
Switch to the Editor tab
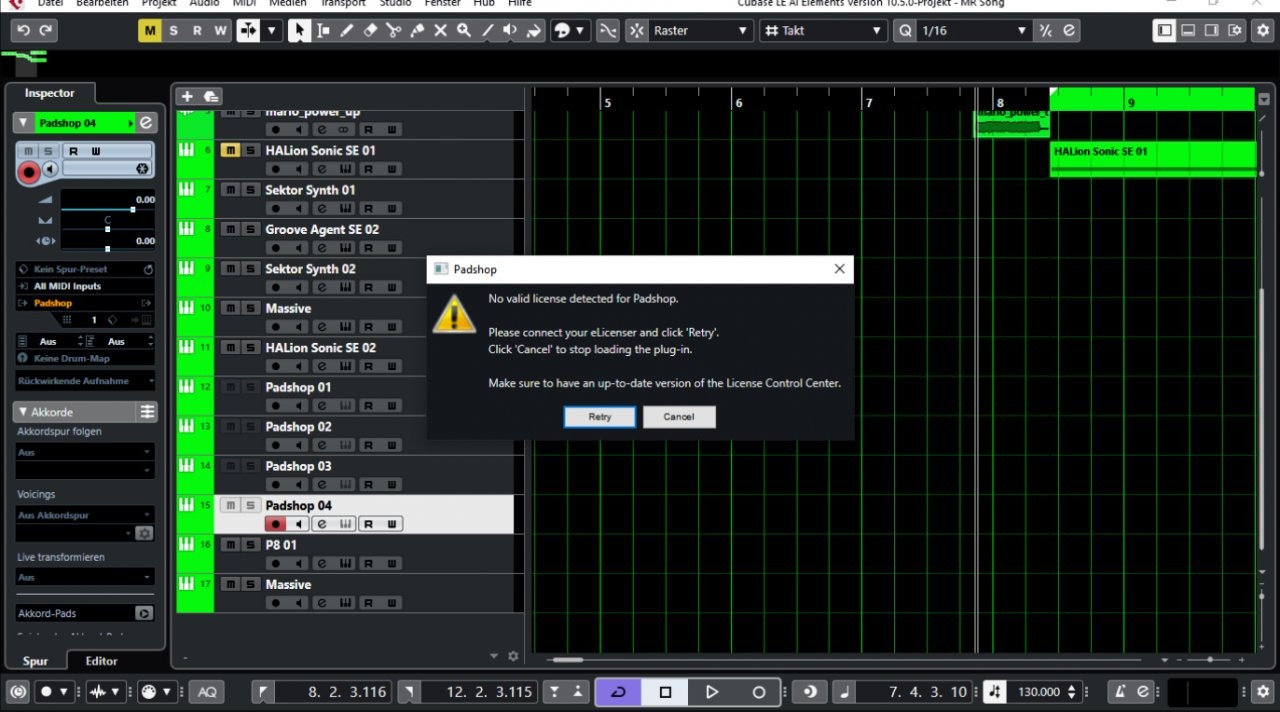coord(102,661)
